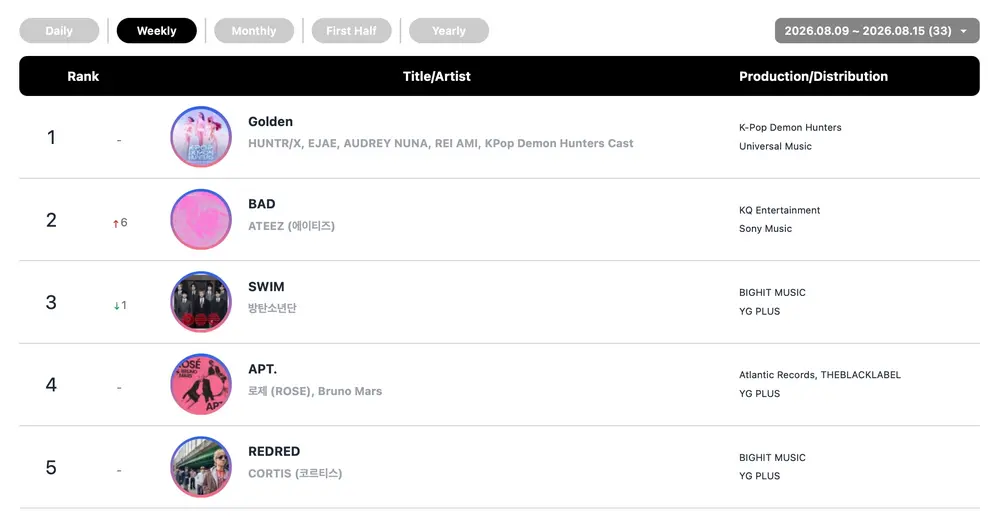The image size is (1000, 516).
Task: Expand the date selector using its arrow
Action: click(x=964, y=31)
